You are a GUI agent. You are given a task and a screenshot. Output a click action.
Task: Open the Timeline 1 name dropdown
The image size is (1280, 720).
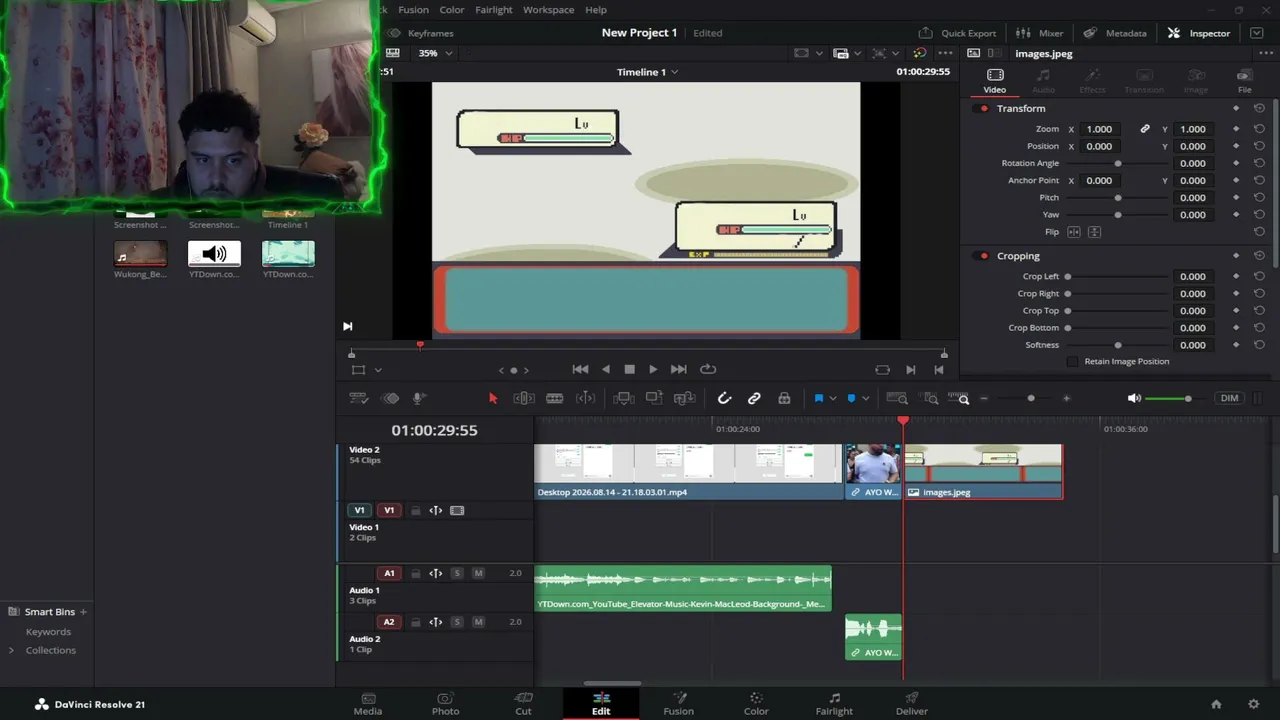click(647, 72)
